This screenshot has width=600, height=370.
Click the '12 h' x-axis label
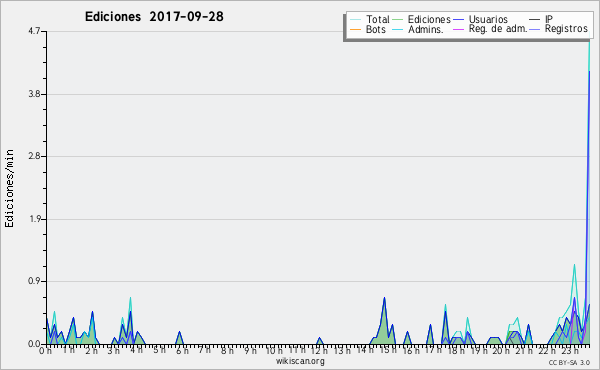tap(319, 350)
